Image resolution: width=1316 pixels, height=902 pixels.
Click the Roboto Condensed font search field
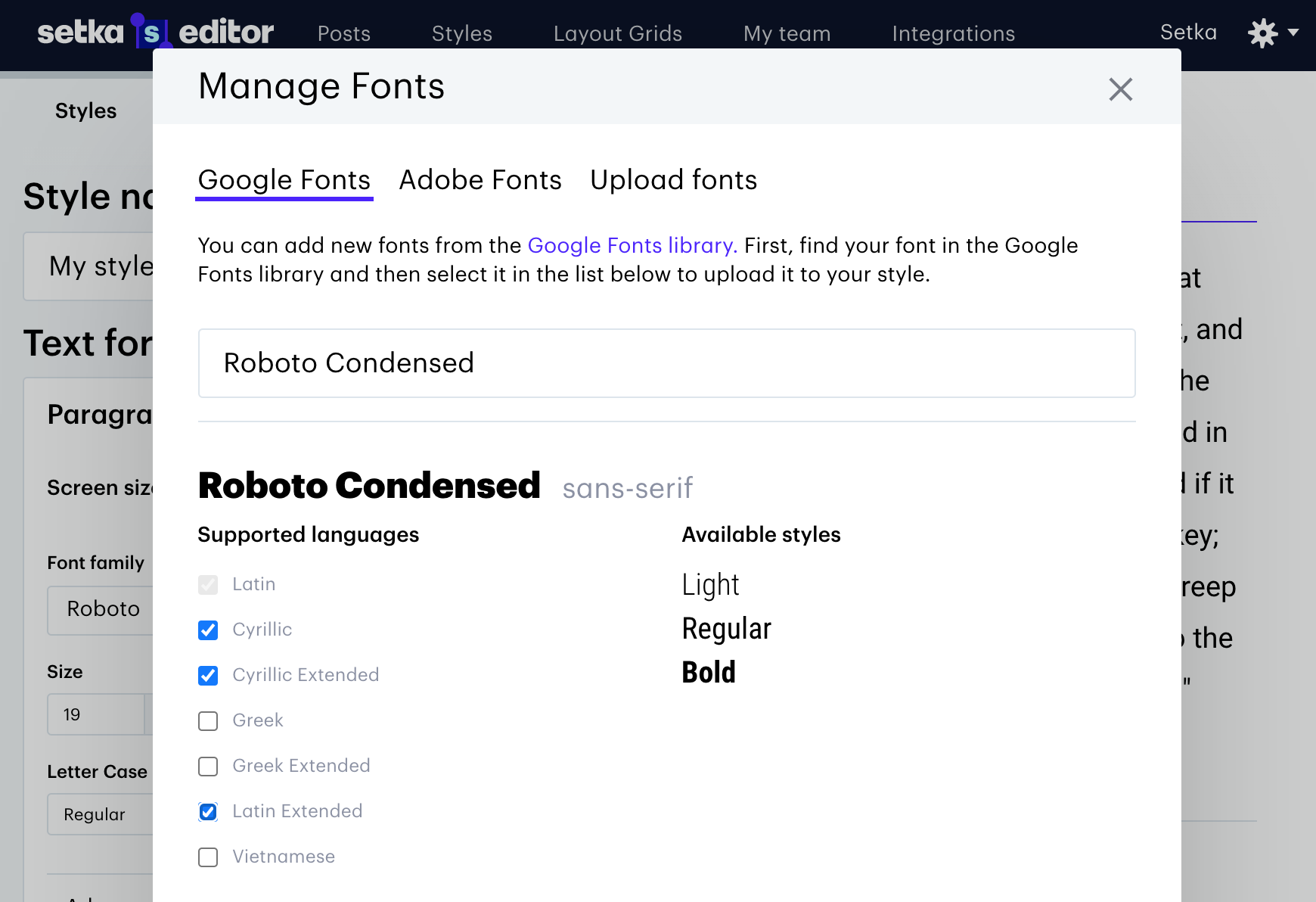coord(666,363)
